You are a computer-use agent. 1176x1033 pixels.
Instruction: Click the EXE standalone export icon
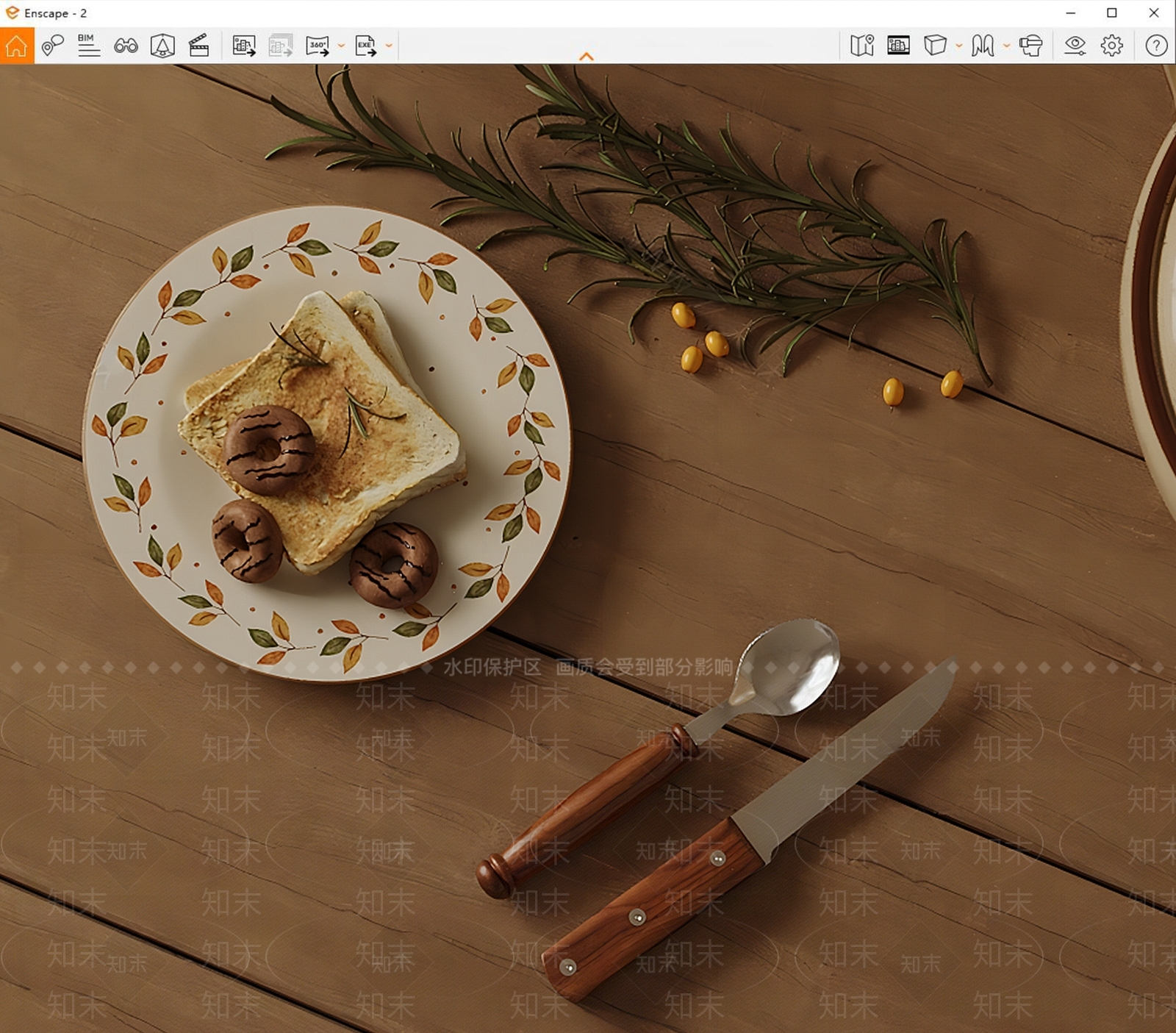365,46
